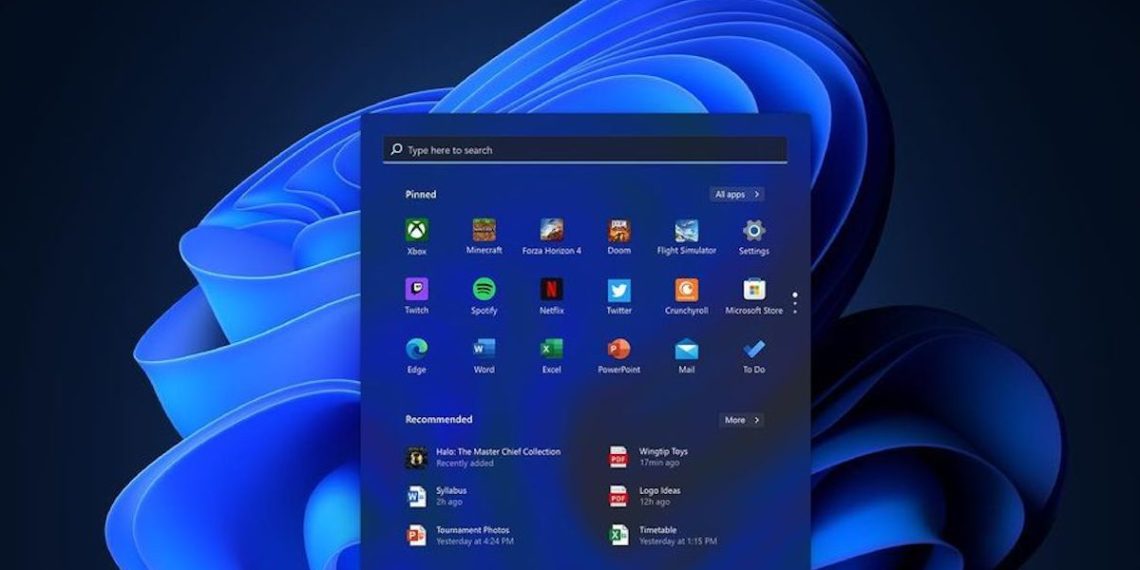The width and height of the screenshot is (1140, 570).
Task: Open Flight Simulator pinned icon
Action: pyautogui.click(x=686, y=230)
